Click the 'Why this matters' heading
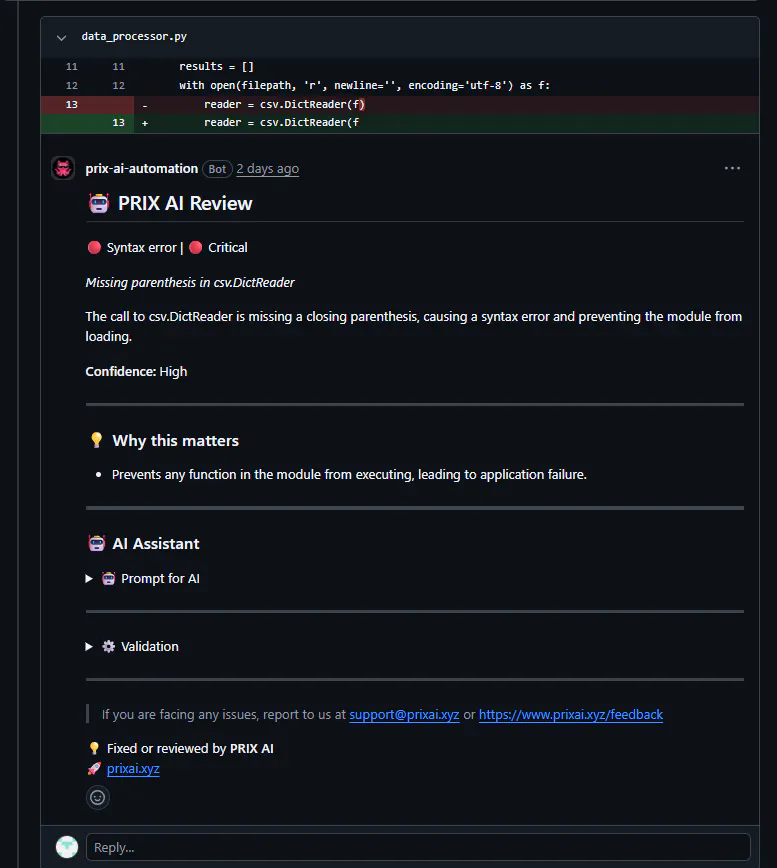 coord(175,441)
